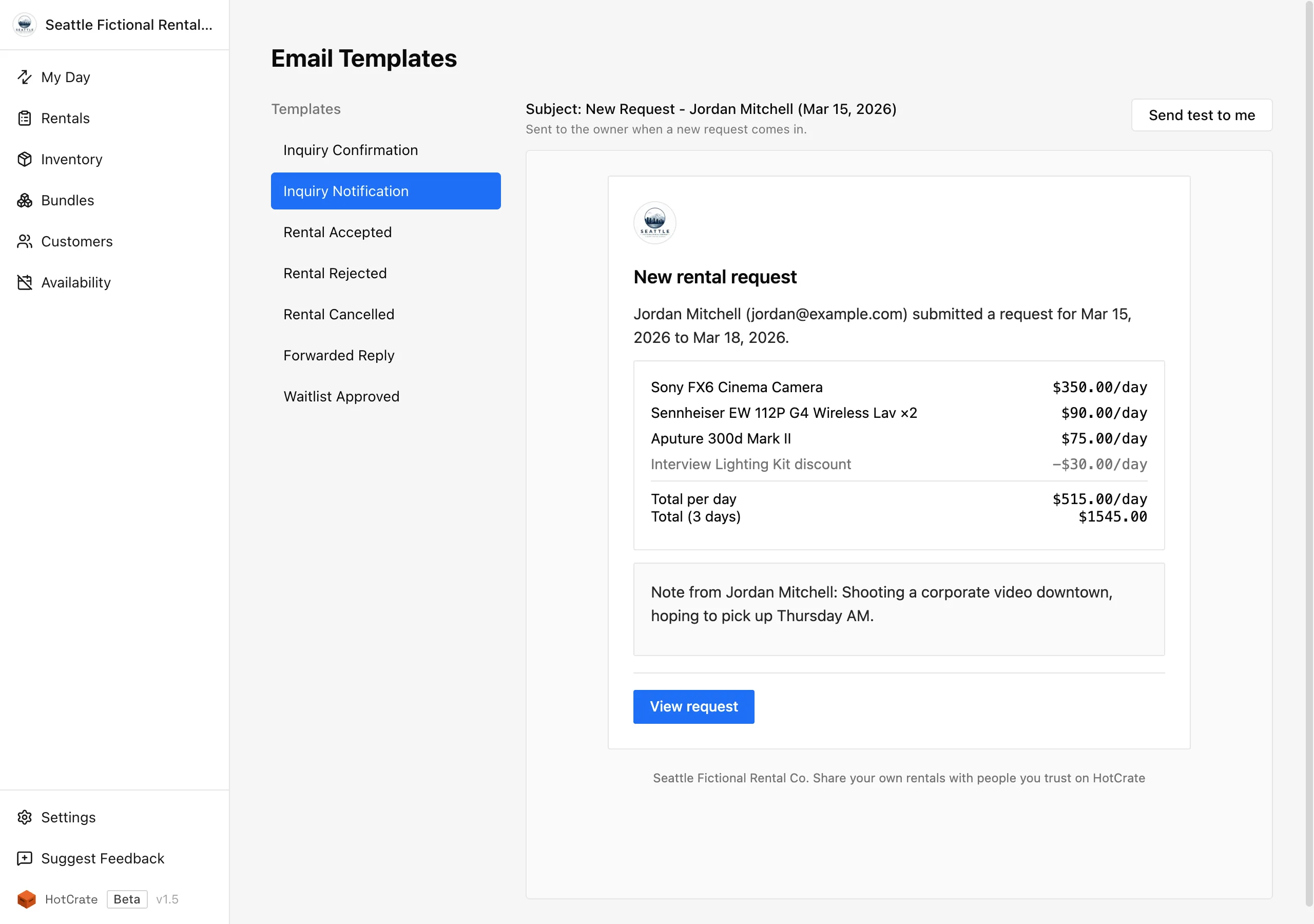Open the Customers list
Screen dimensions: 1314x924
(x=114, y=242)
